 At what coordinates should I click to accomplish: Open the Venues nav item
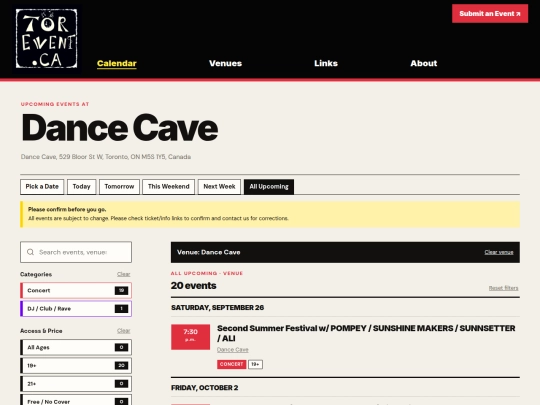(x=225, y=63)
